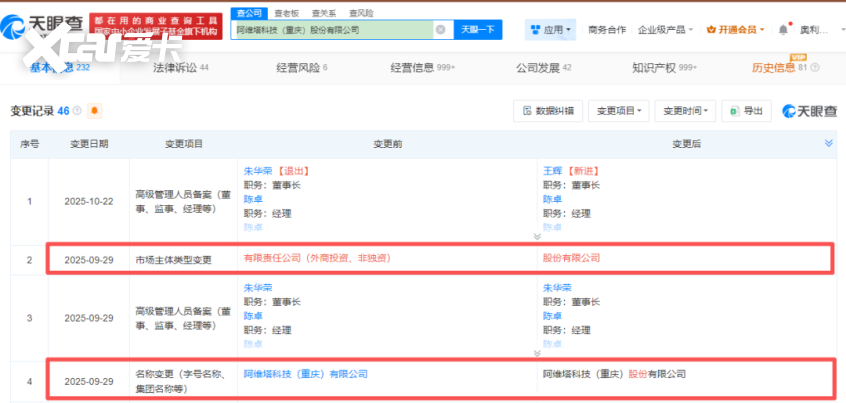846x403 pixels.
Task: Switch to 经营信息 tab
Action: [x=422, y=67]
